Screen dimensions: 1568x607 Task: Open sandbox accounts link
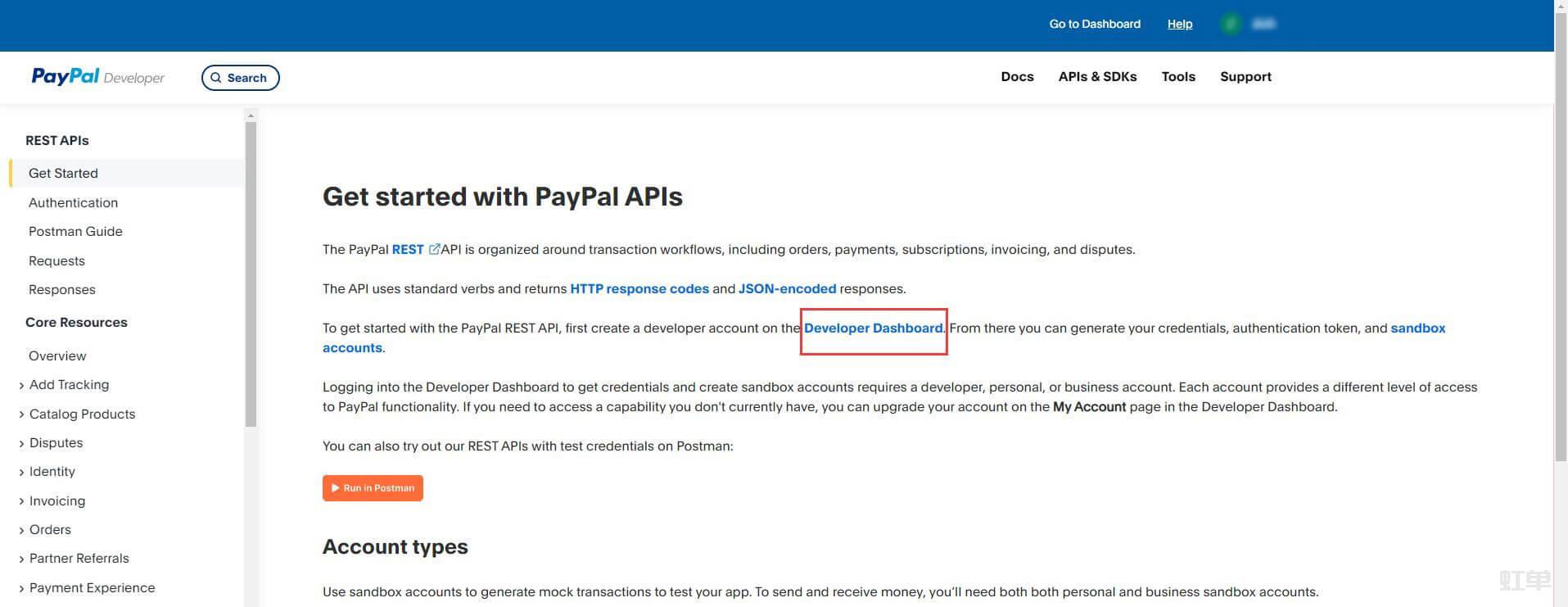tap(1418, 328)
